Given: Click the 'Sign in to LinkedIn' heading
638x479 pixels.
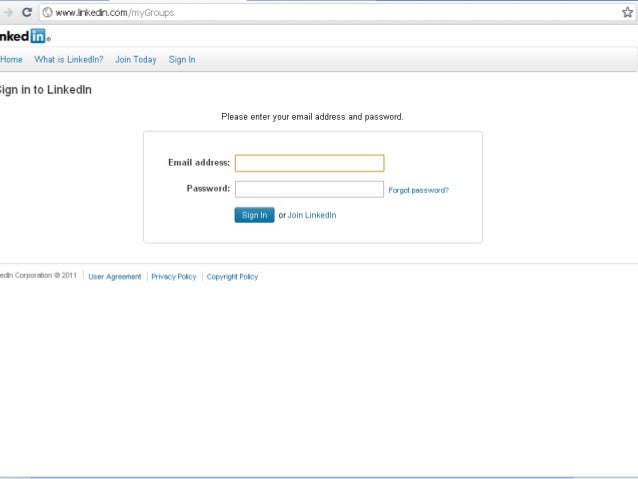Looking at the screenshot, I should [46, 90].
